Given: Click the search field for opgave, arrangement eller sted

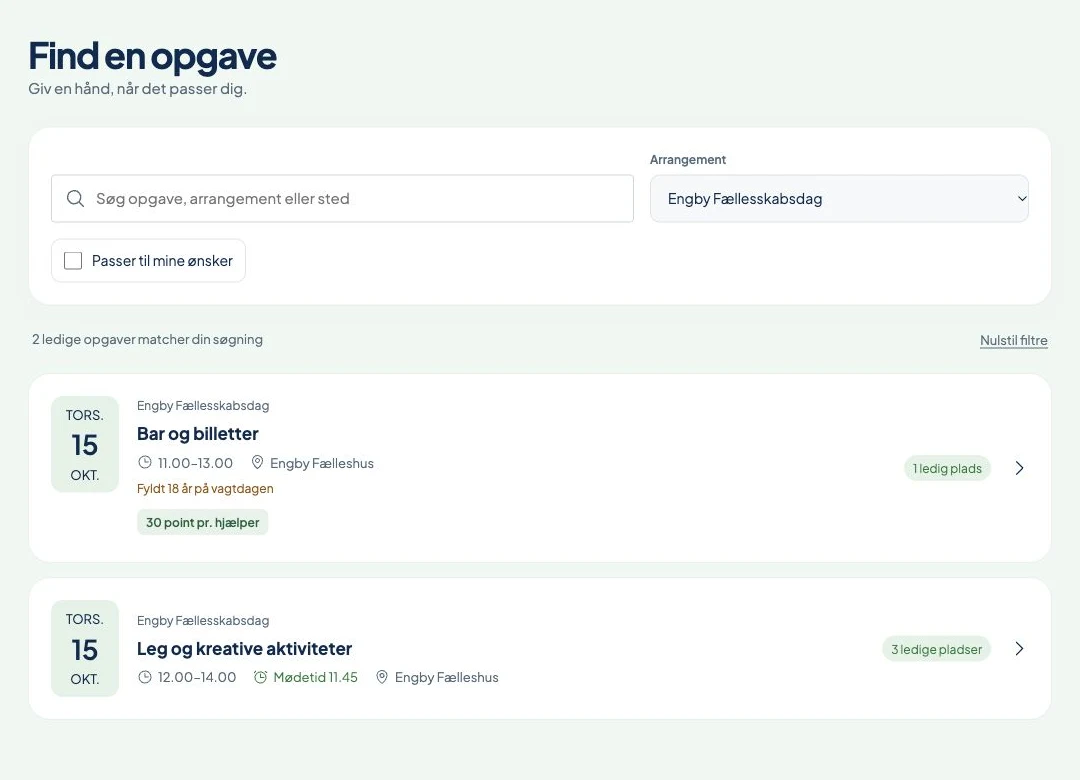Looking at the screenshot, I should (342, 198).
